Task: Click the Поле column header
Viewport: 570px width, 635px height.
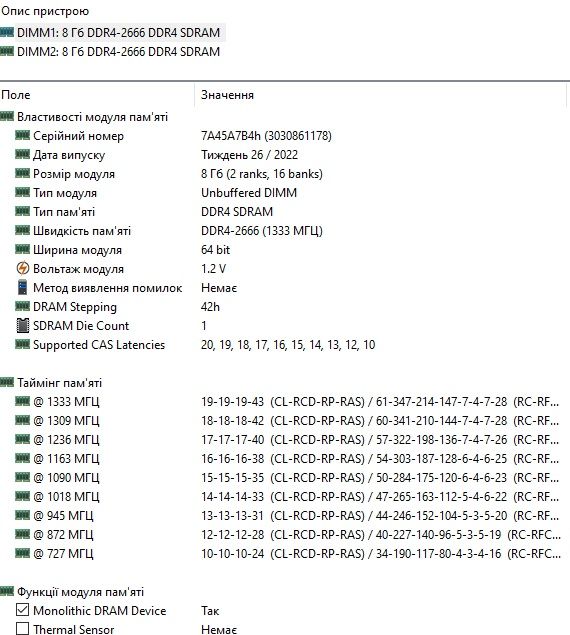Action: pos(16,95)
